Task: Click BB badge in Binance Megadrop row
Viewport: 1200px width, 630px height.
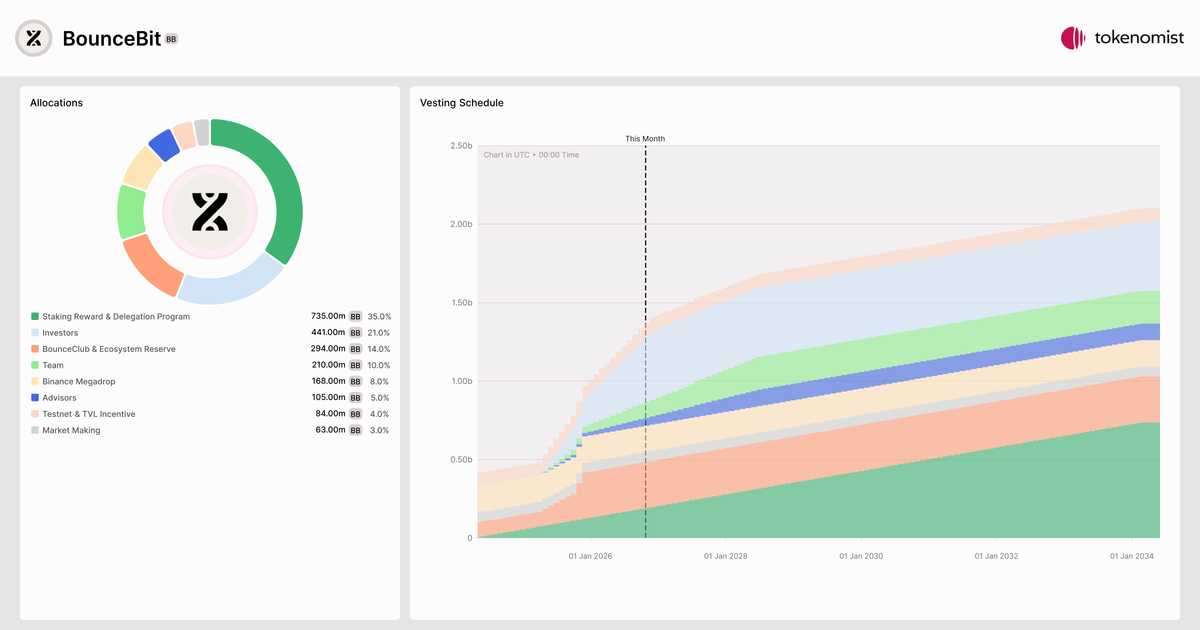Action: (x=355, y=382)
